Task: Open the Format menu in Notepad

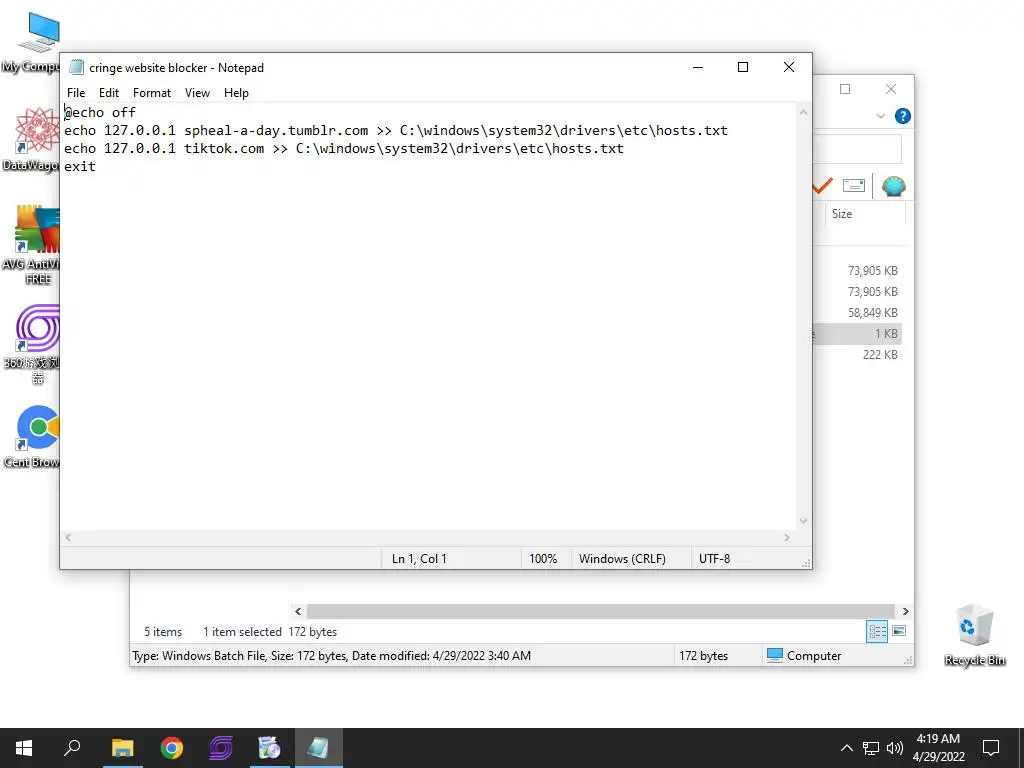Action: [152, 93]
